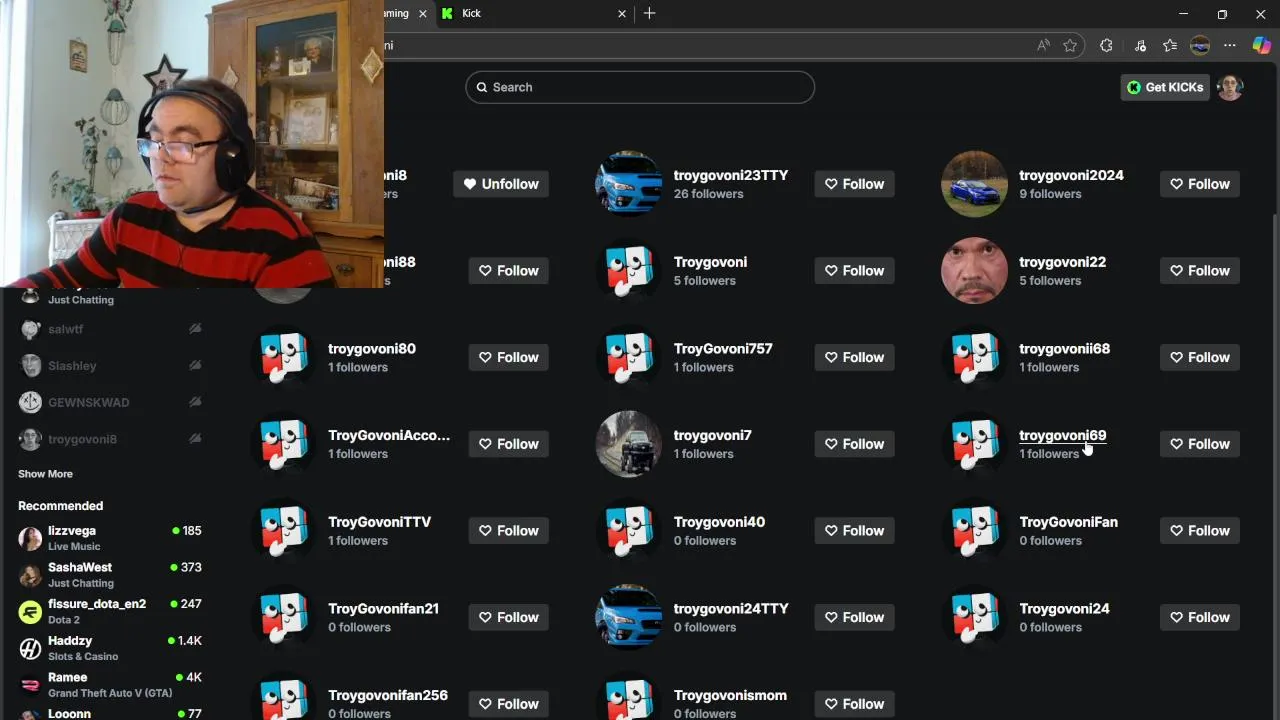Follow TroyGovoniFan
The width and height of the screenshot is (1280, 720).
pos(1200,531)
